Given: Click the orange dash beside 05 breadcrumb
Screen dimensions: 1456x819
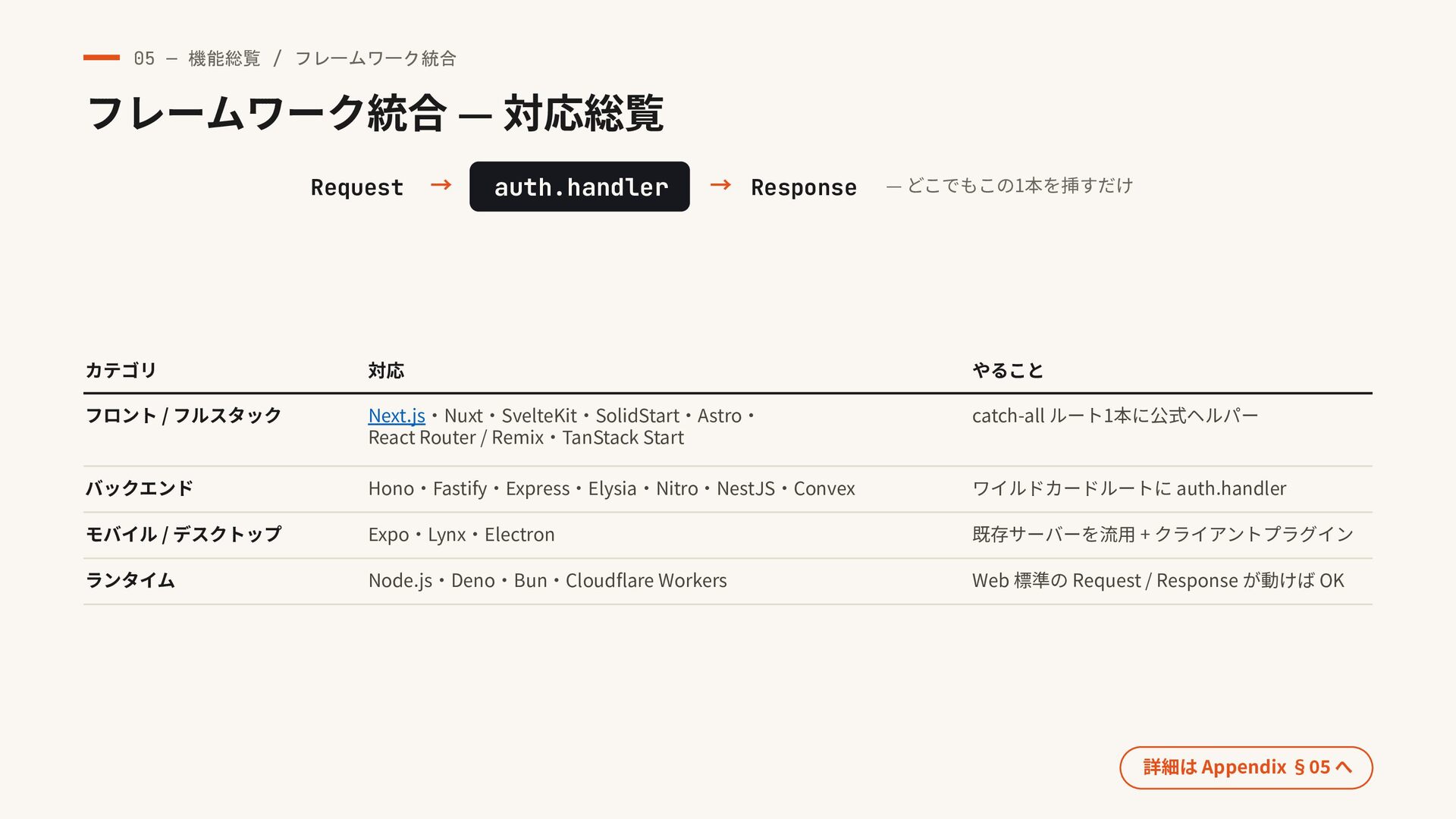Looking at the screenshot, I should click(x=102, y=58).
